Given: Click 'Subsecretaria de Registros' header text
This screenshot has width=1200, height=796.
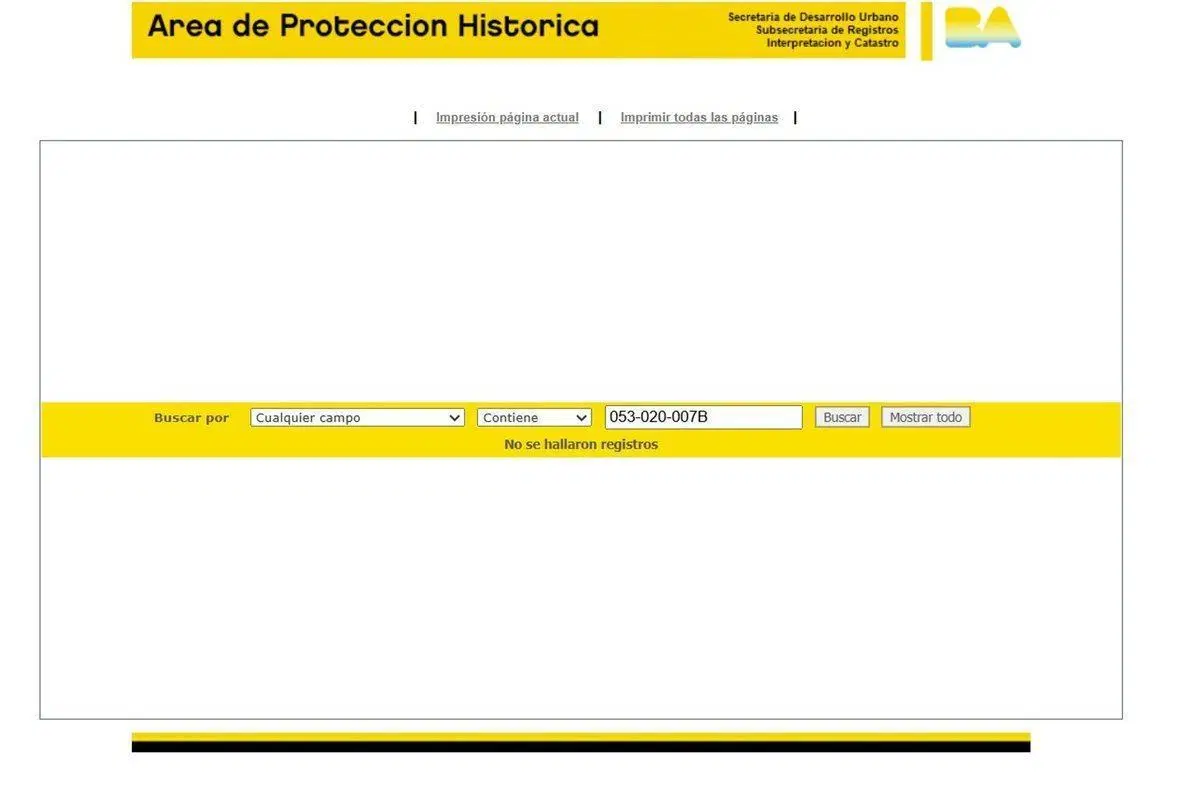Looking at the screenshot, I should (x=827, y=30).
